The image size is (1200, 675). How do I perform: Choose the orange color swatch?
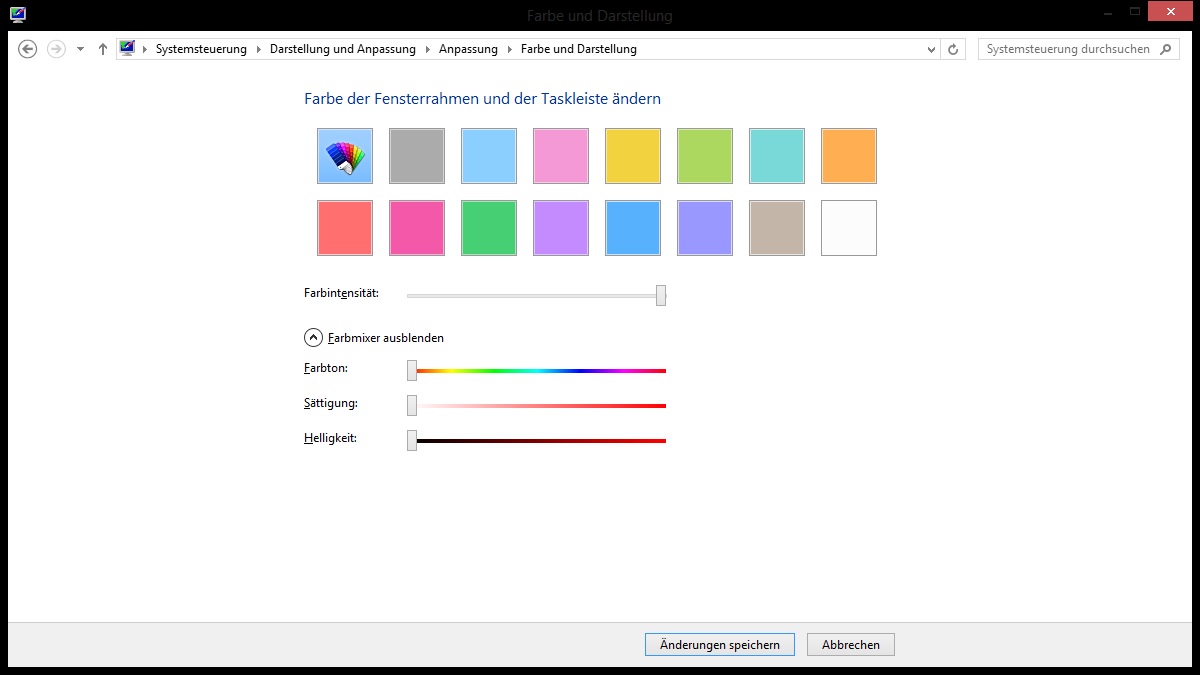point(849,156)
